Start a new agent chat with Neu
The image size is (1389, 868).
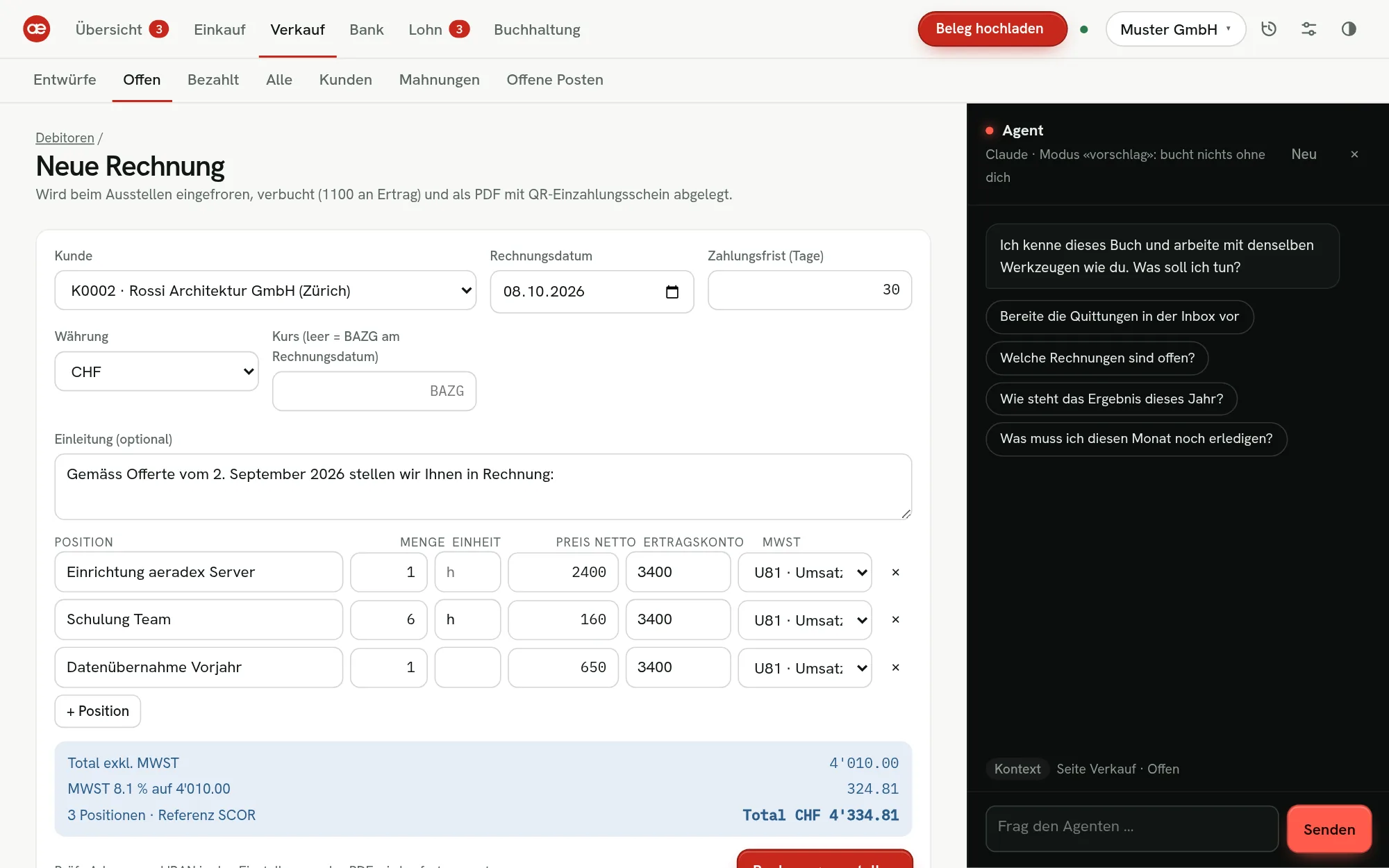pyautogui.click(x=1304, y=154)
